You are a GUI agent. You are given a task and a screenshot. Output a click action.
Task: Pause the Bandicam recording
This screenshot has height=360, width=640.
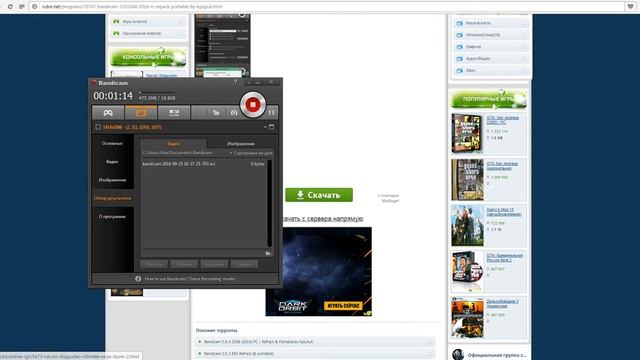(x=271, y=113)
